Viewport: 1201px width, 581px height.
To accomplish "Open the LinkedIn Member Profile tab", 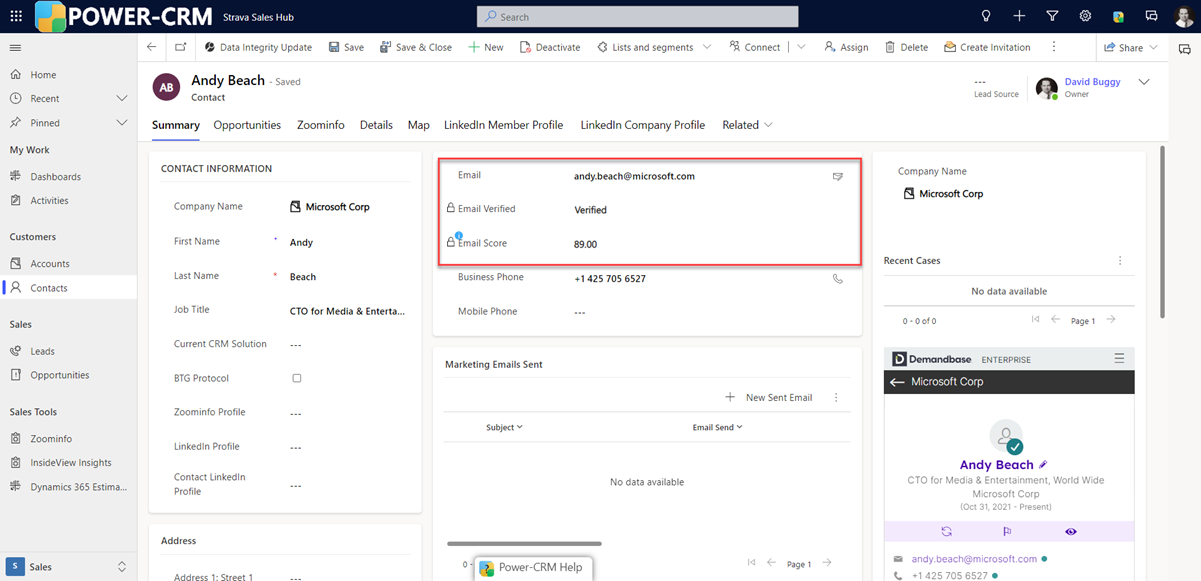I will (503, 125).
